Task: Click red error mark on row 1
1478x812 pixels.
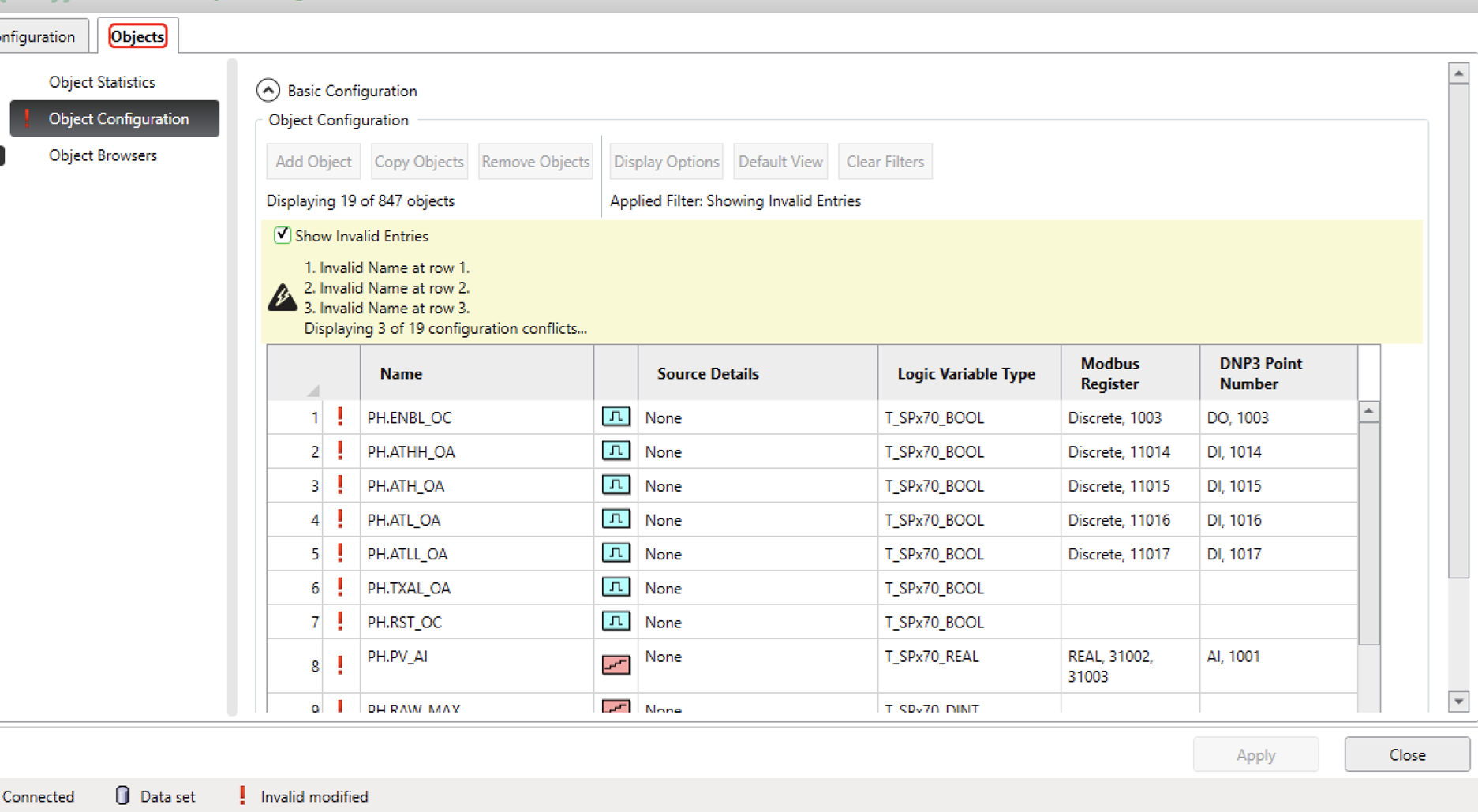Action: 340,417
